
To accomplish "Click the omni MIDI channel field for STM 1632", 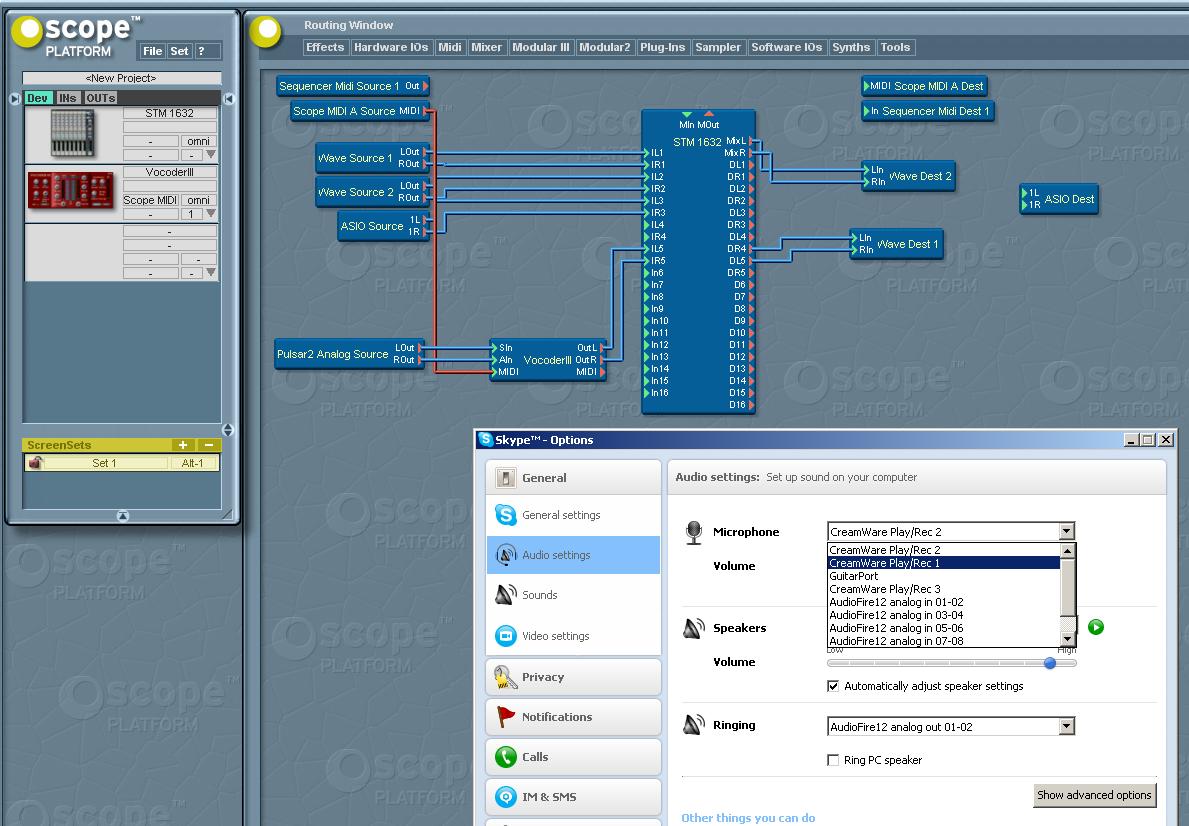I will pos(199,141).
